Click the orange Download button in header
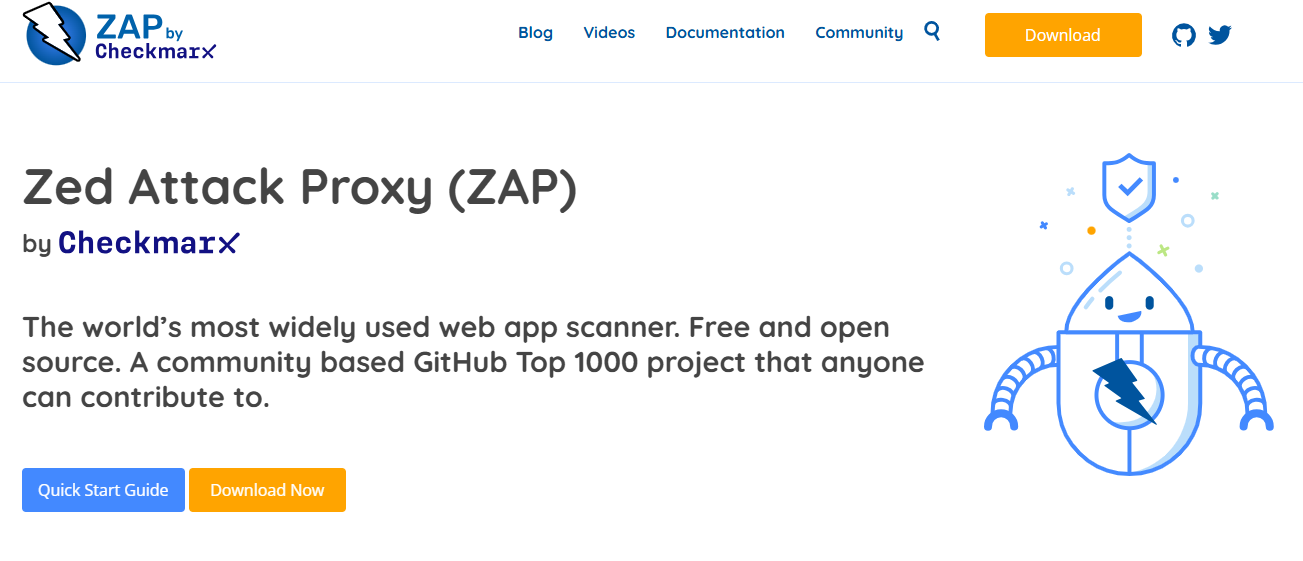 click(1063, 35)
